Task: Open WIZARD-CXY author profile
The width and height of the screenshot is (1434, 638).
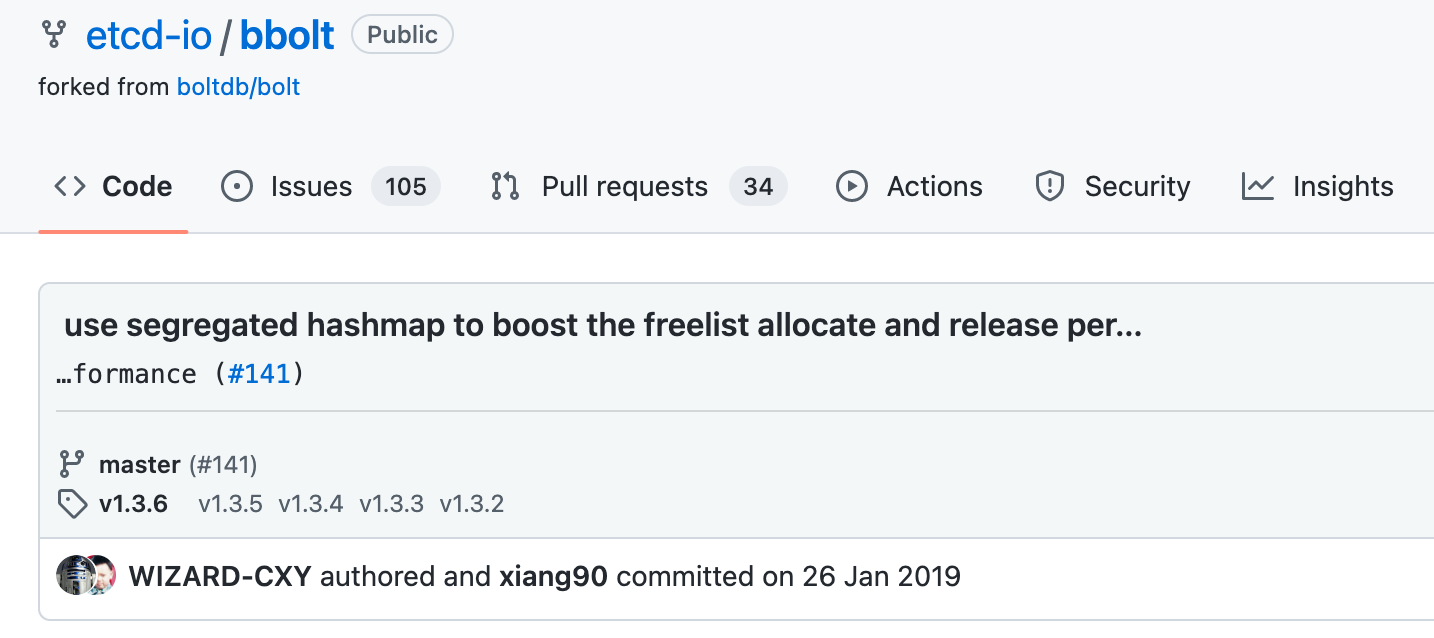Action: [x=220, y=577]
